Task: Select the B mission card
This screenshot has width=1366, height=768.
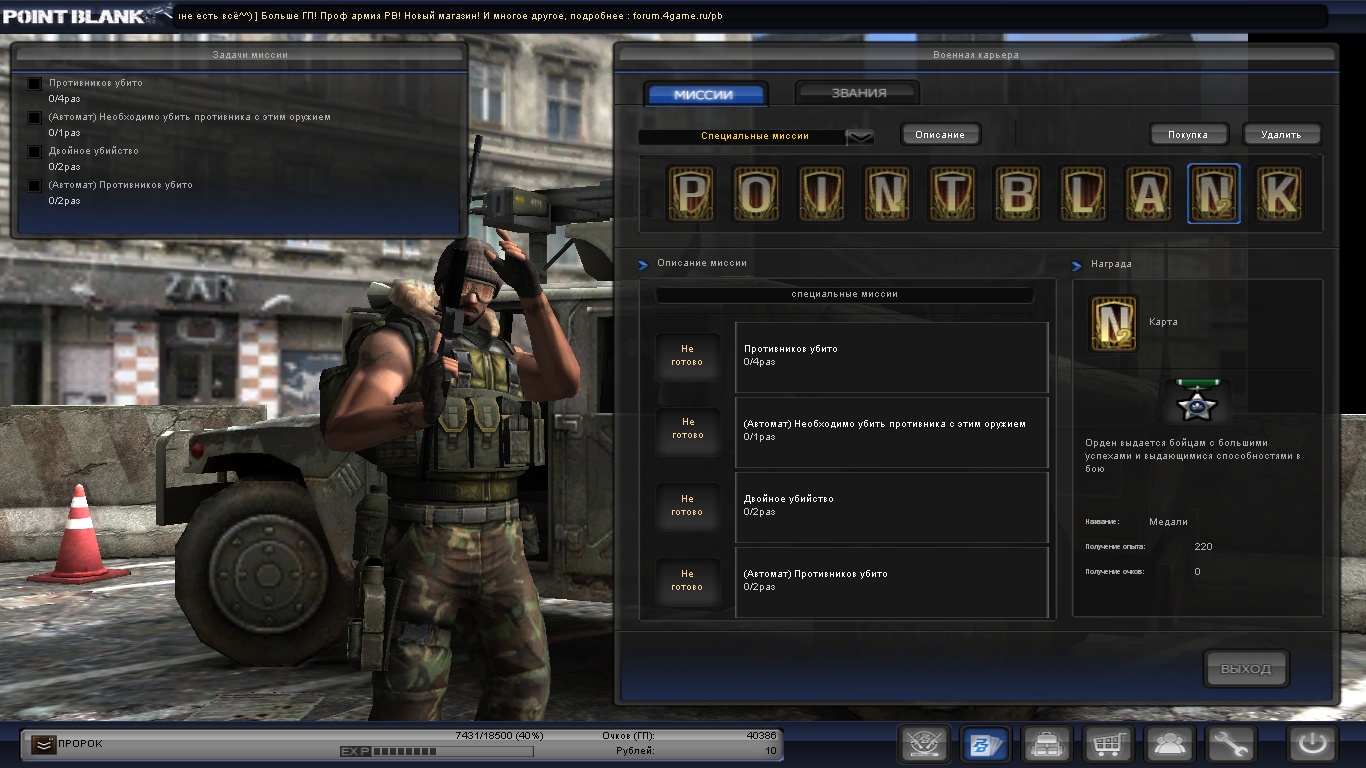Action: (x=1018, y=193)
